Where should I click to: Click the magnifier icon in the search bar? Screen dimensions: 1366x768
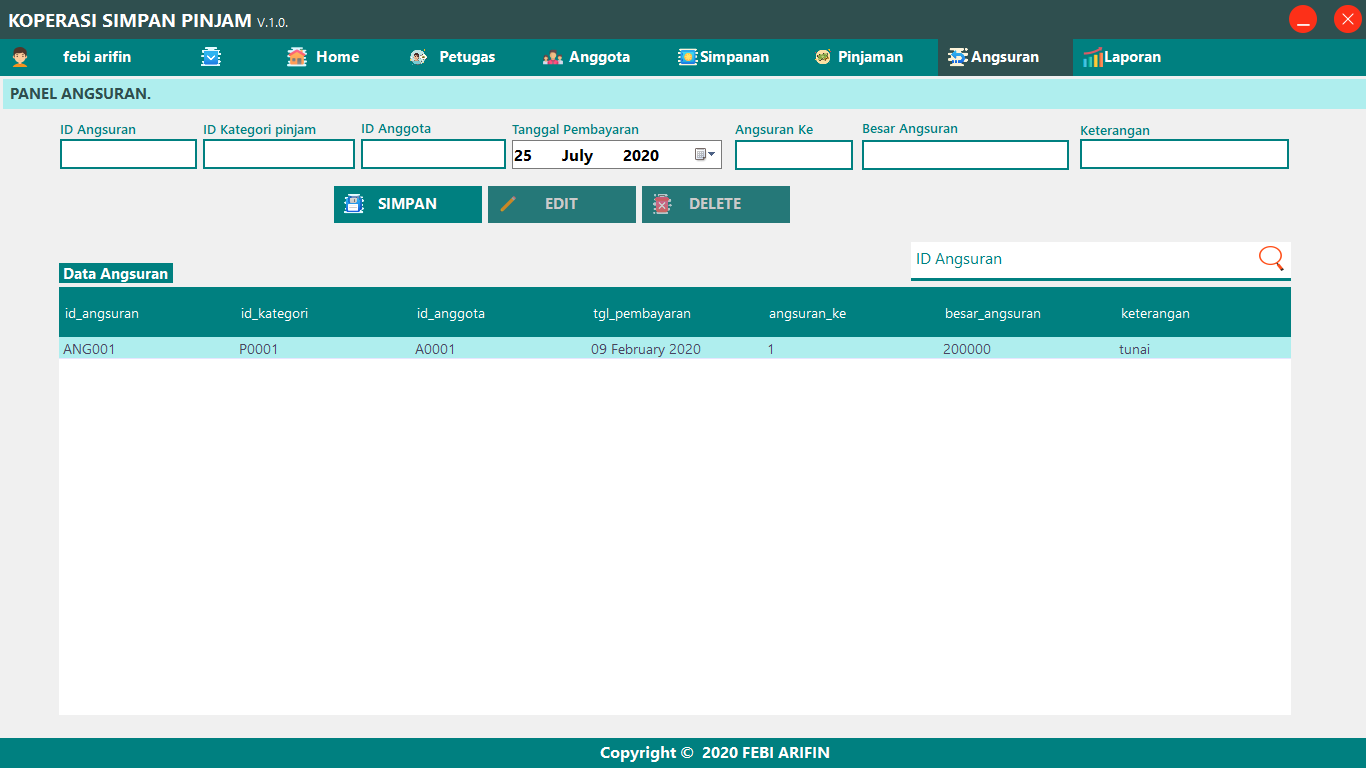coord(1271,258)
